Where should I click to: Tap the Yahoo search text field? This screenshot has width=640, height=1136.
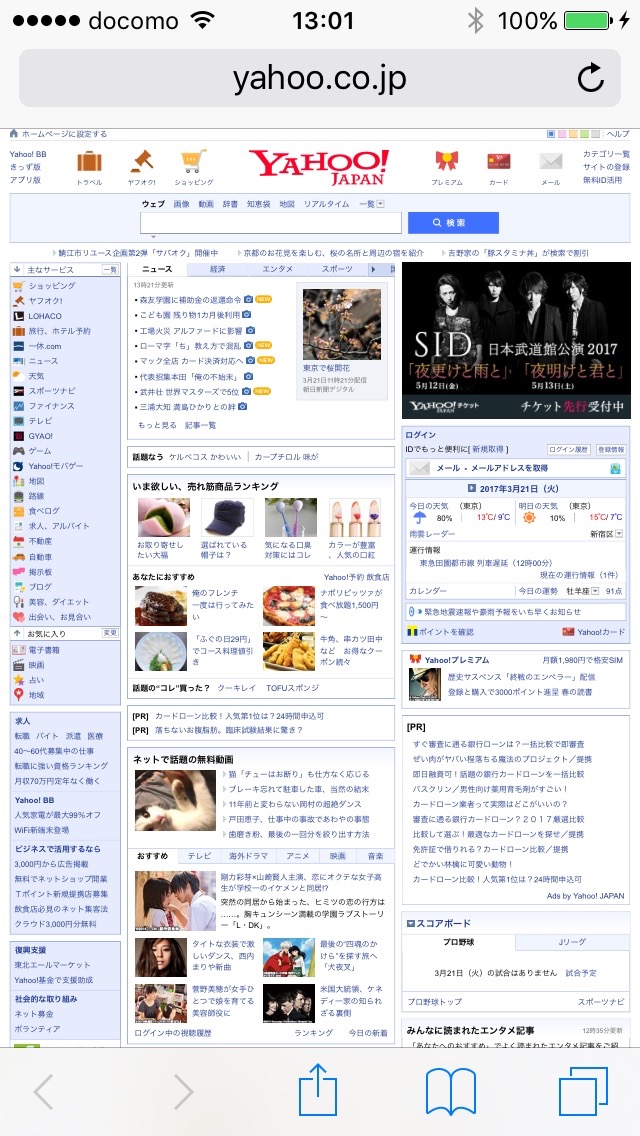[270, 223]
